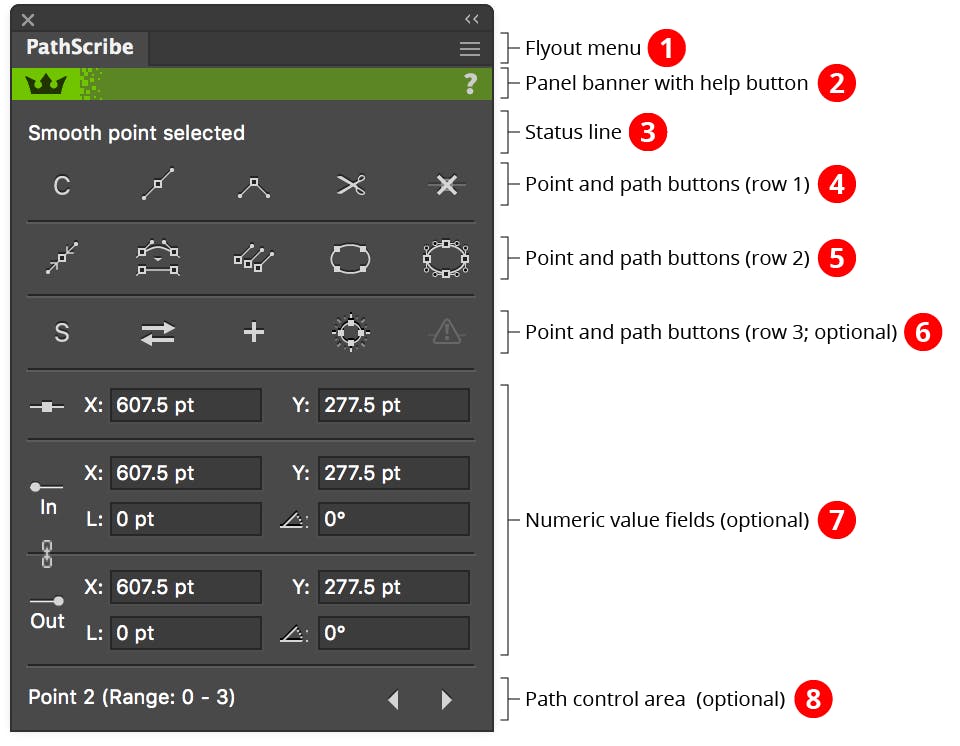Click the reverse path direction arrows icon

(157, 333)
